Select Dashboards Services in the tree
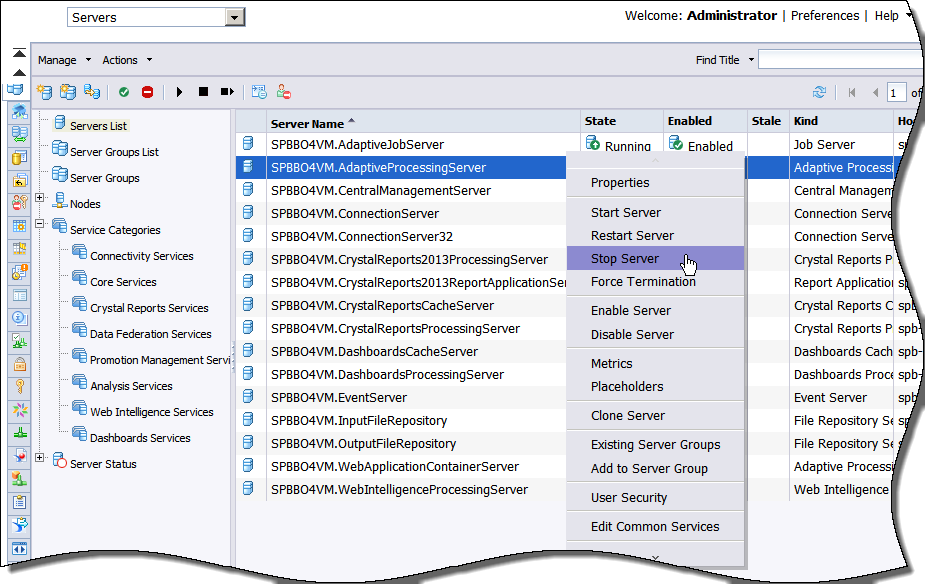Screen dimensions: 925x584 (x=140, y=438)
